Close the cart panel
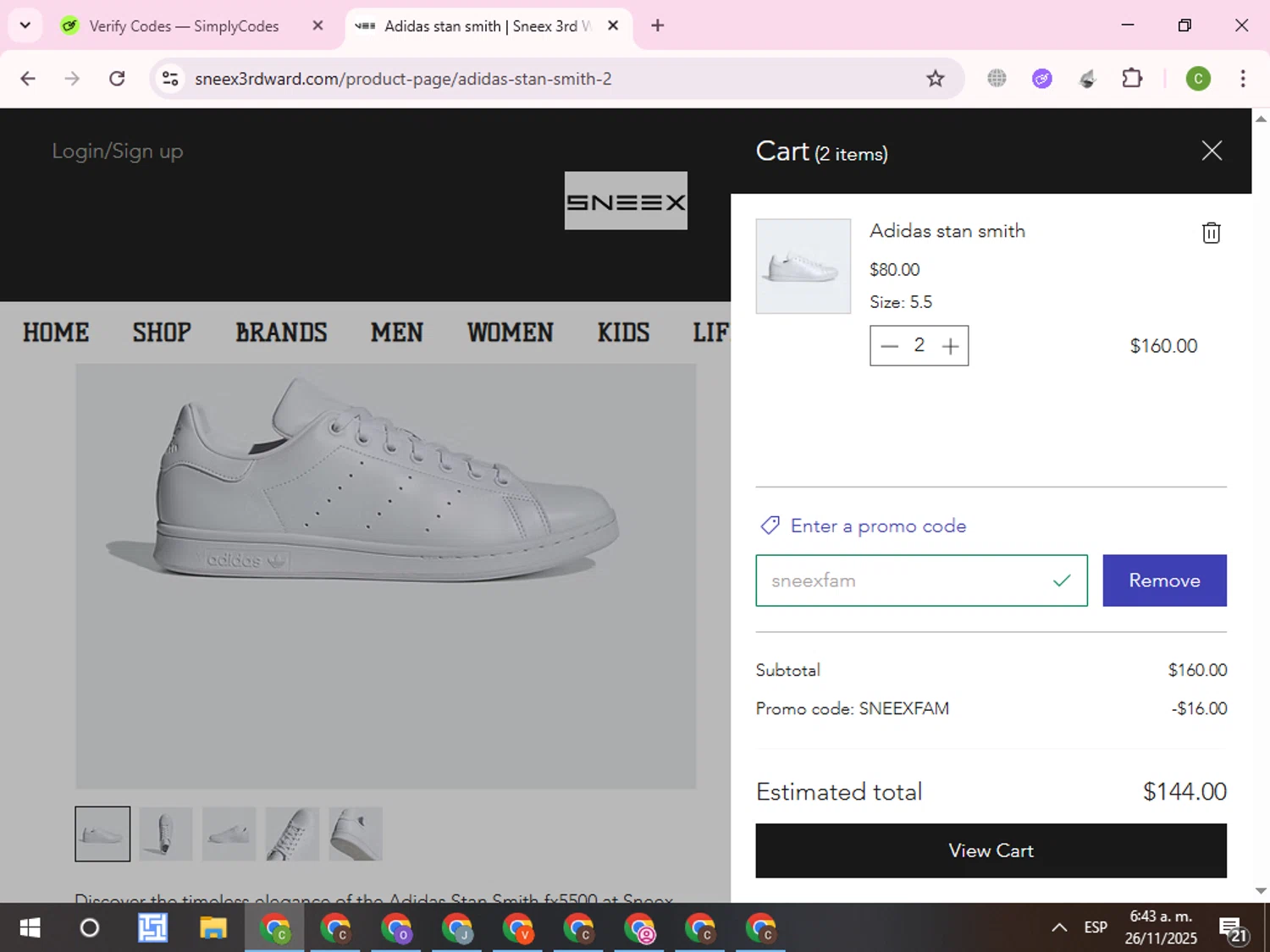1270x952 pixels. pyautogui.click(x=1212, y=151)
